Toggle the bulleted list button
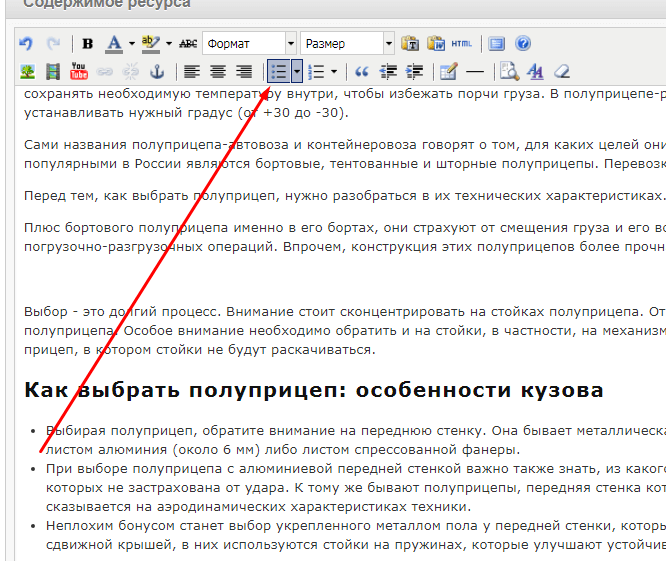The width and height of the screenshot is (666, 561). pos(279,71)
